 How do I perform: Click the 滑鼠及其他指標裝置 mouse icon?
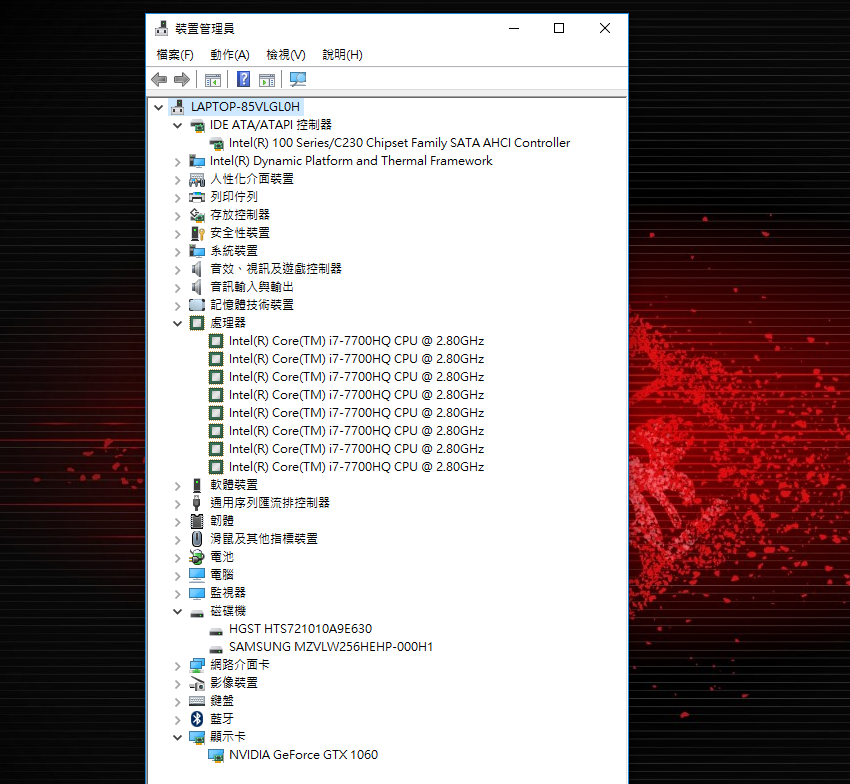coord(197,539)
